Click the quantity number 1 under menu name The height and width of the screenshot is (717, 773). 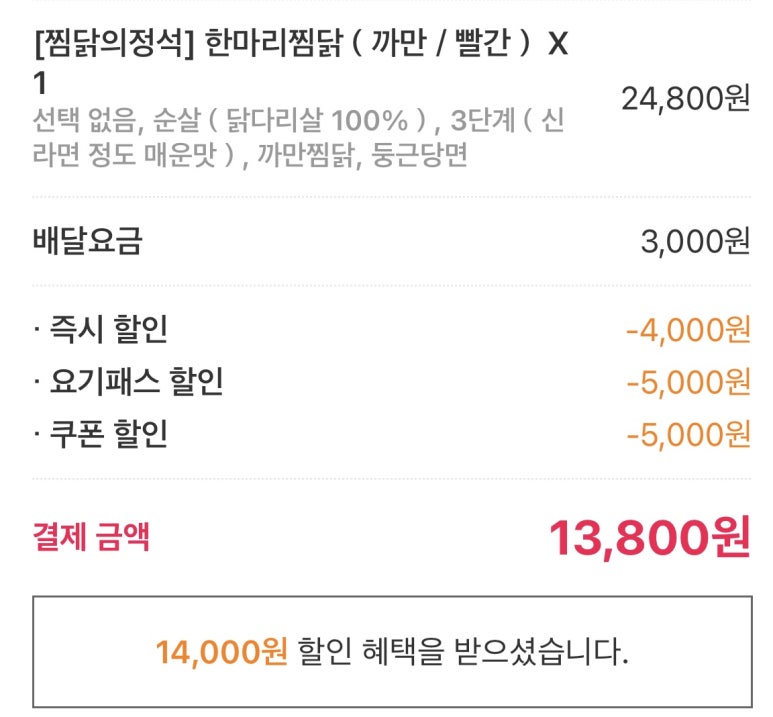click(x=40, y=83)
